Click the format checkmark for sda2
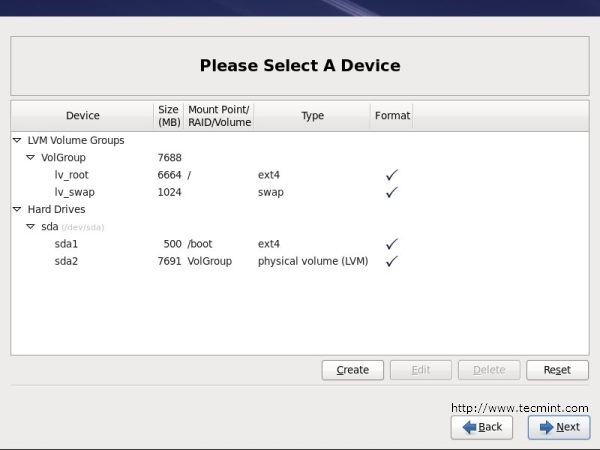This screenshot has width=600, height=450. pos(392,261)
